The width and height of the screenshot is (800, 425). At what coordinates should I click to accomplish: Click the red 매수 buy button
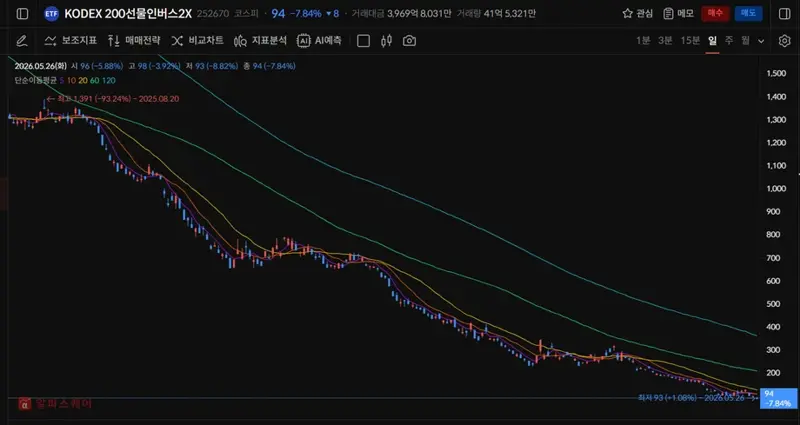715,14
